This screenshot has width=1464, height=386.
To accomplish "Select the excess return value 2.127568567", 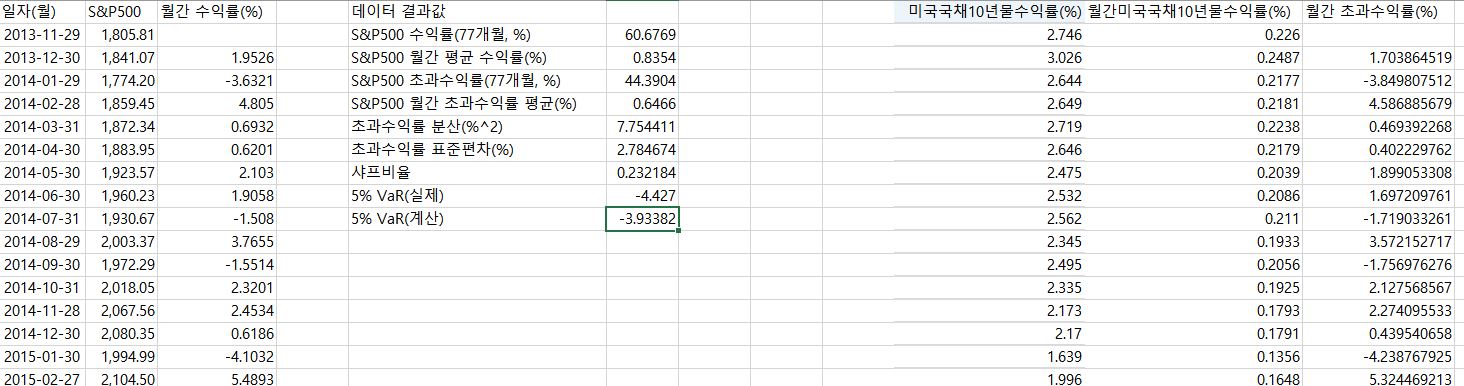I will (1378, 287).
